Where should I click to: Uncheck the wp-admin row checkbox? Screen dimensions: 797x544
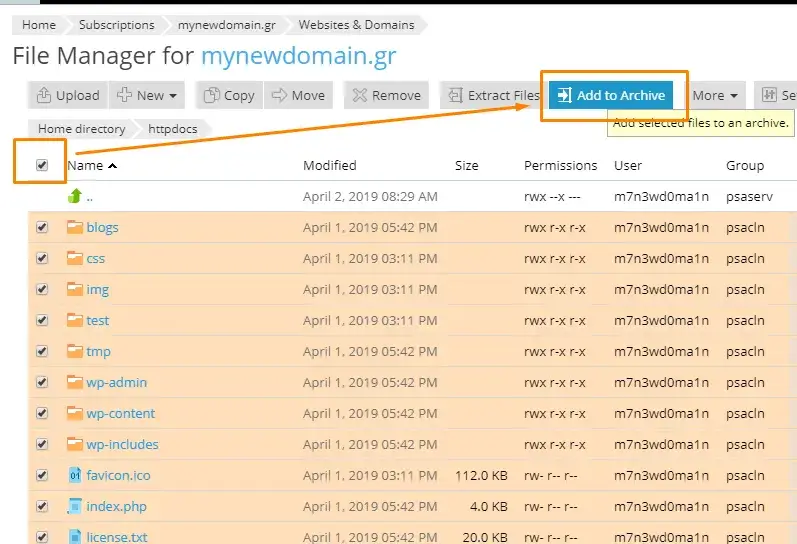[42, 382]
